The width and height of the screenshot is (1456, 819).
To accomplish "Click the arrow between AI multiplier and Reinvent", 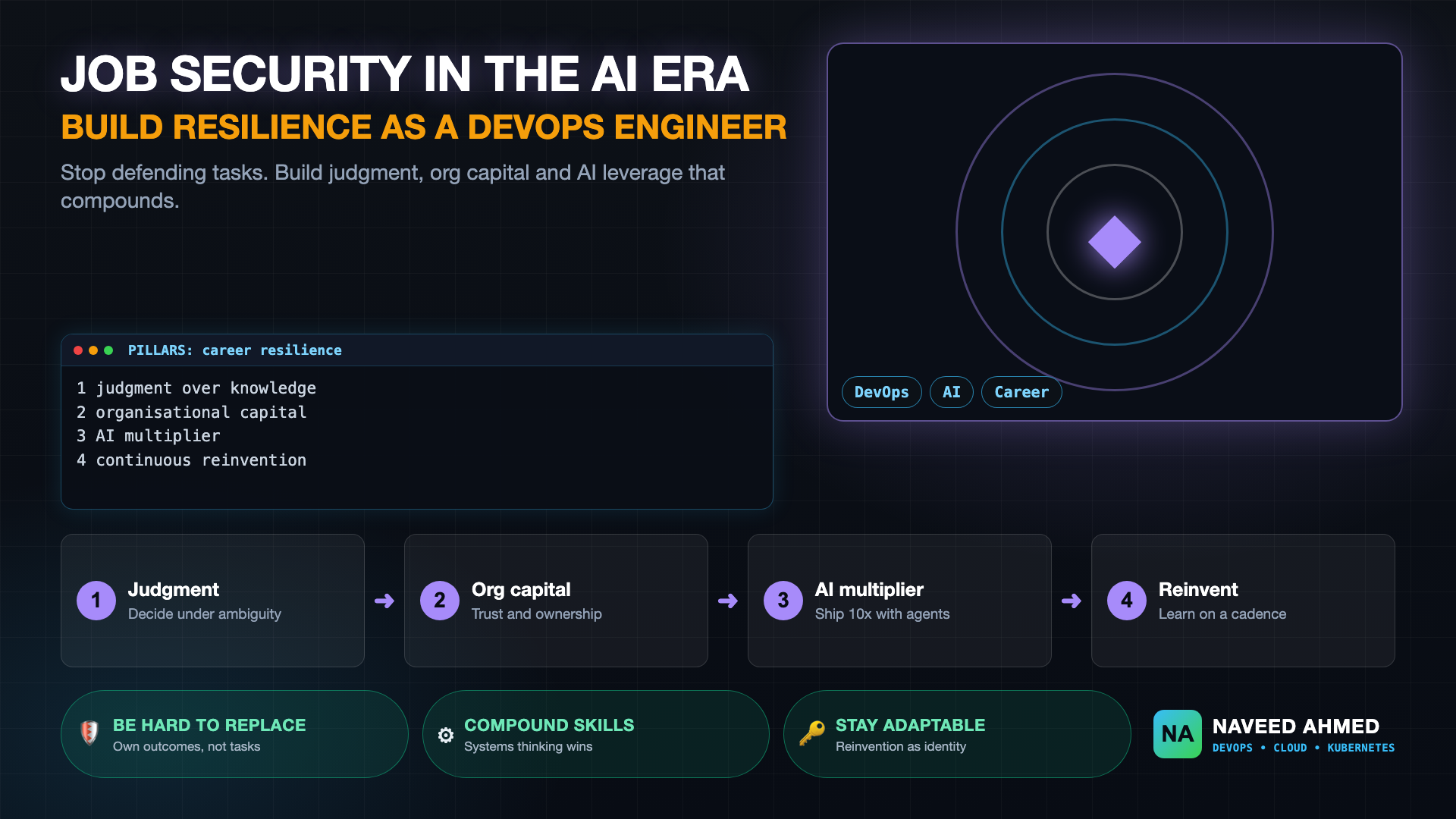I will tap(1072, 601).
